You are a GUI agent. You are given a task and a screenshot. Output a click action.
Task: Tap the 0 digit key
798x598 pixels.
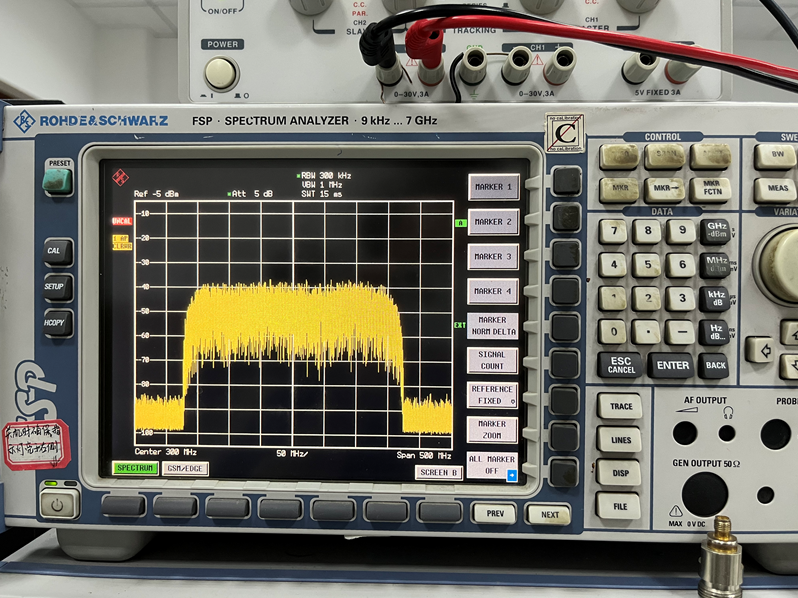point(612,332)
